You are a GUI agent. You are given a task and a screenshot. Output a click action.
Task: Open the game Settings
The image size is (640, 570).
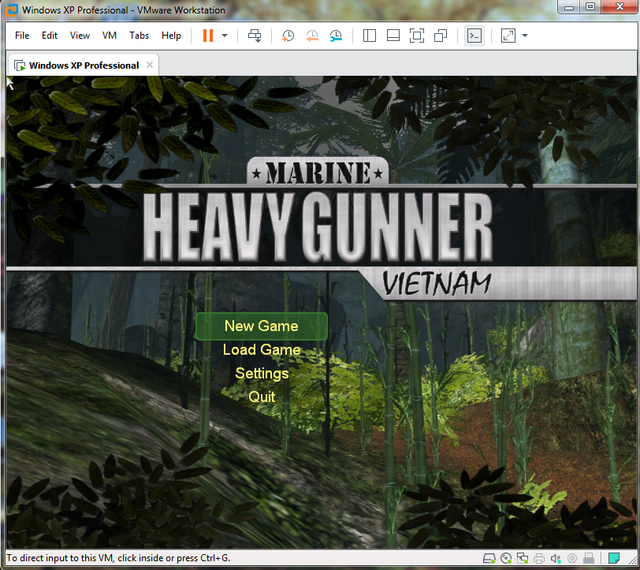point(262,373)
